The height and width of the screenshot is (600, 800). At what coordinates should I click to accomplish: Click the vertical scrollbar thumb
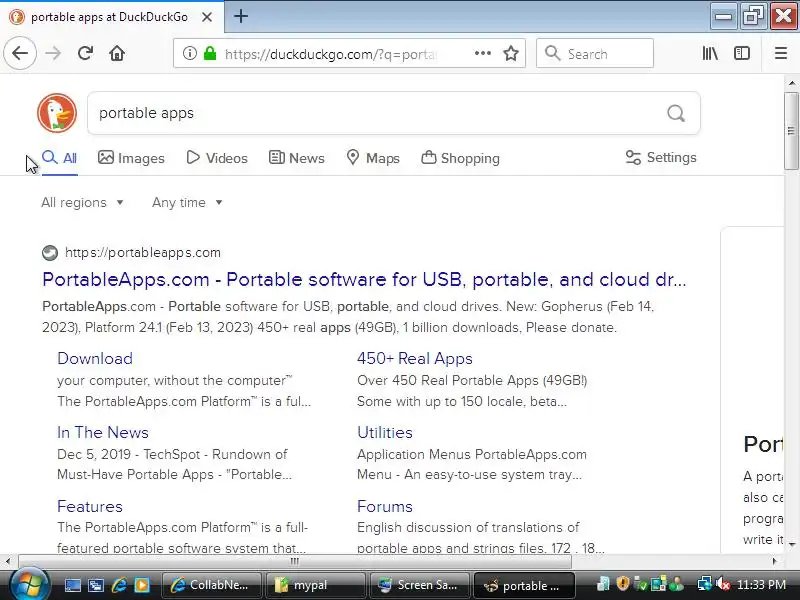pyautogui.click(x=791, y=131)
